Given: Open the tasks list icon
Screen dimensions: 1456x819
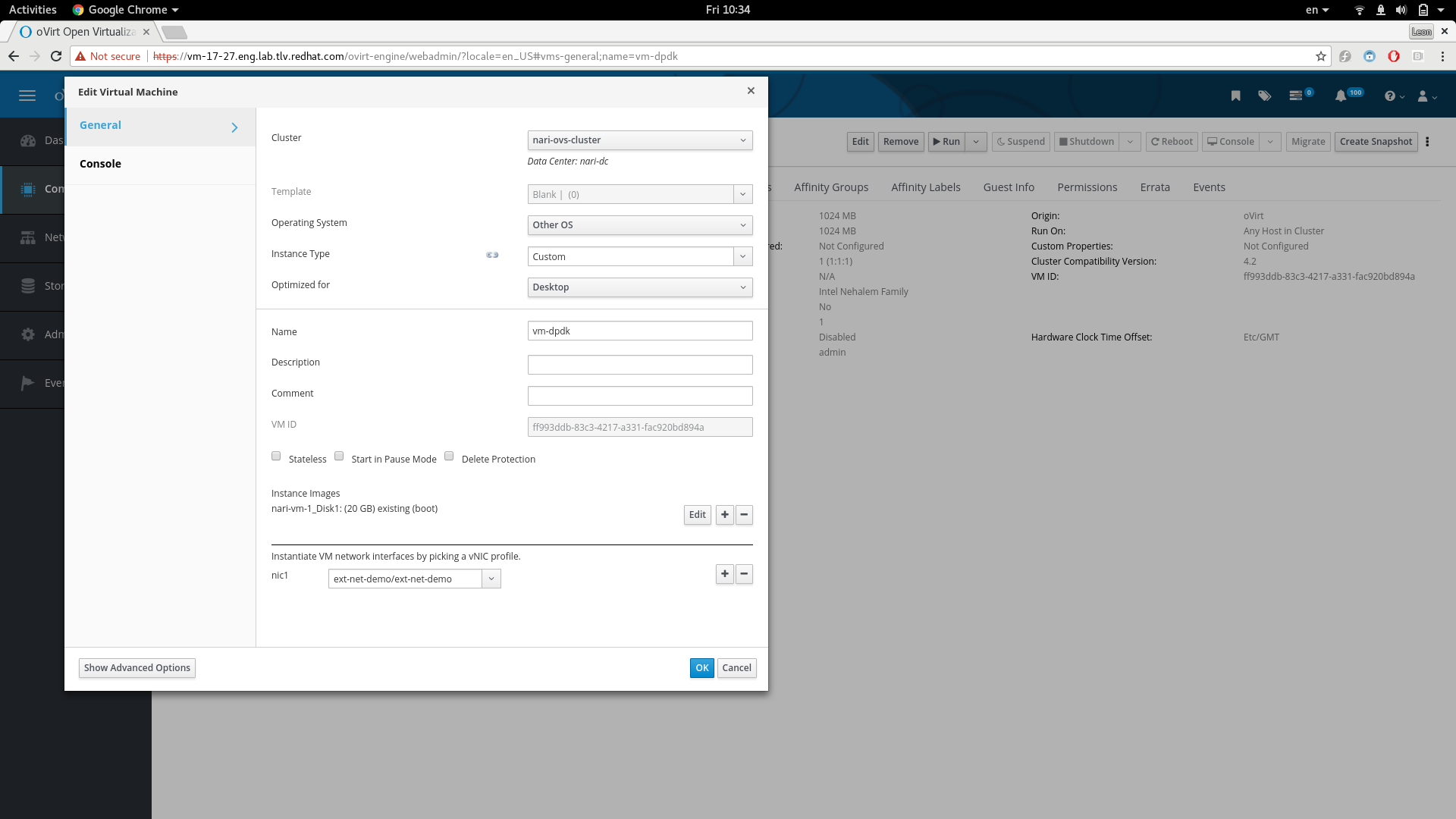Looking at the screenshot, I should (1295, 96).
